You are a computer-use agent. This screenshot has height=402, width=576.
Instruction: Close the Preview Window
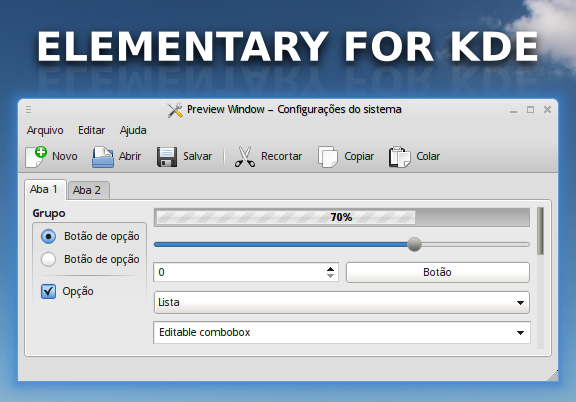coord(547,110)
